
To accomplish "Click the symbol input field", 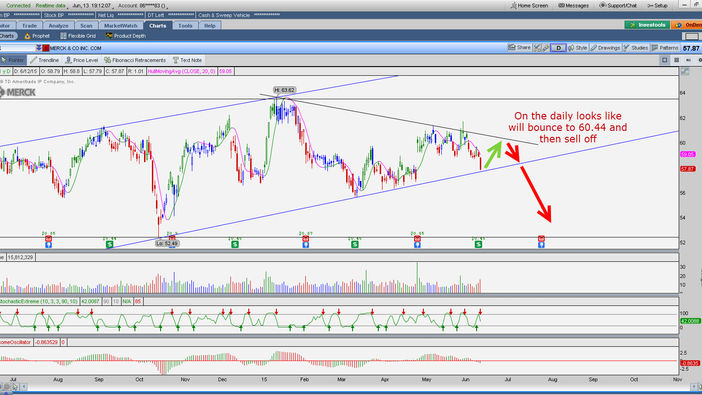I will [x=17, y=48].
